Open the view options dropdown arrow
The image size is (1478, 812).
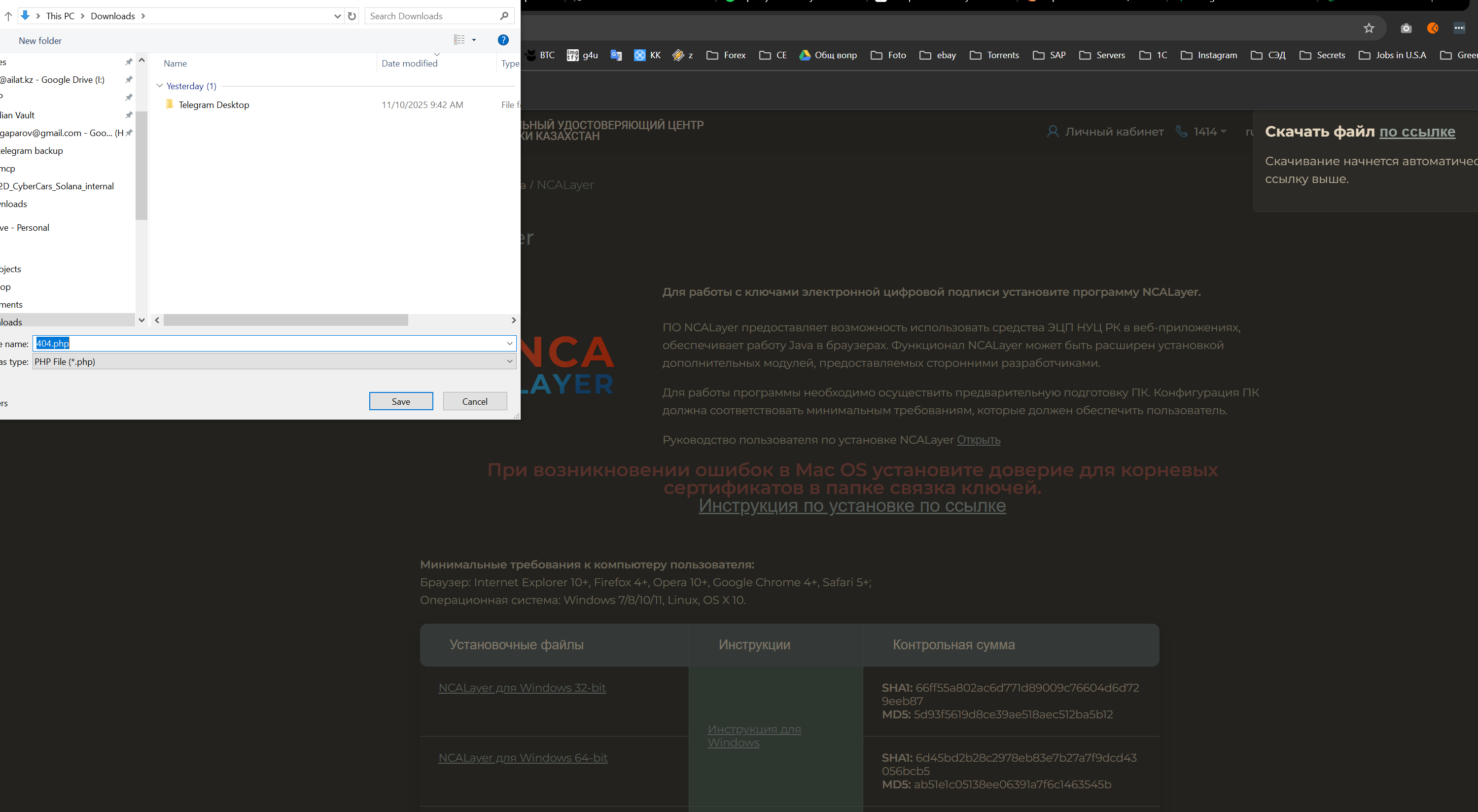pos(474,40)
